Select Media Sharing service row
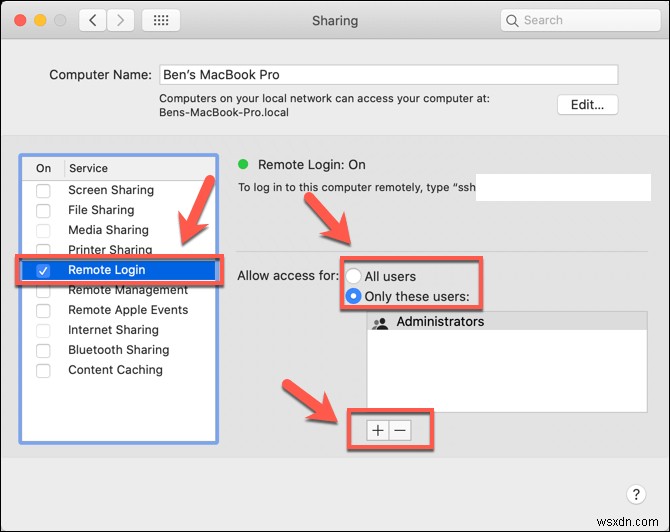 (x=119, y=230)
